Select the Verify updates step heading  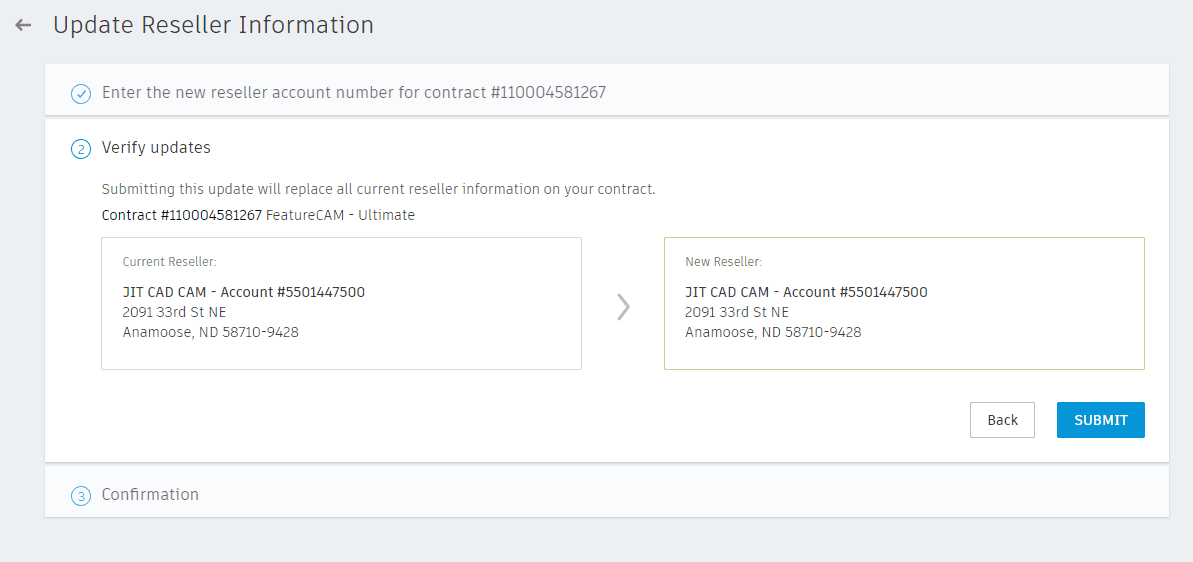point(156,148)
